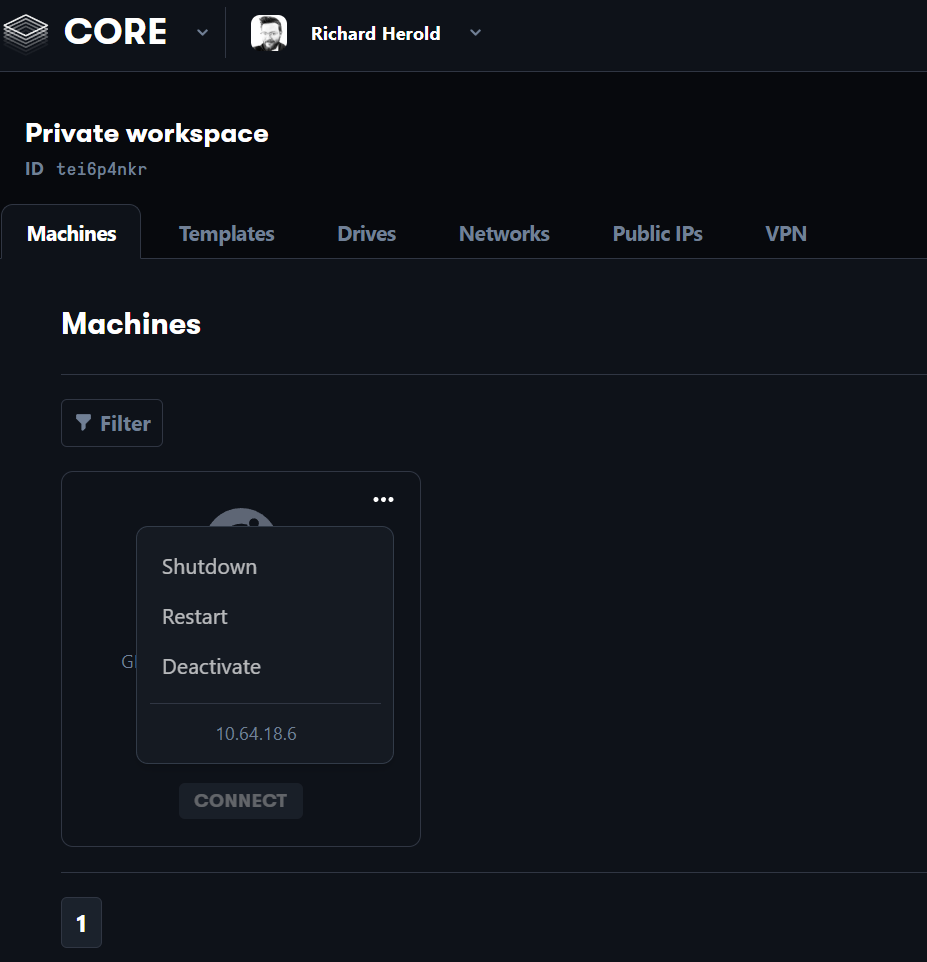
Task: Click the 10.64.18.6 IP address
Action: (256, 734)
